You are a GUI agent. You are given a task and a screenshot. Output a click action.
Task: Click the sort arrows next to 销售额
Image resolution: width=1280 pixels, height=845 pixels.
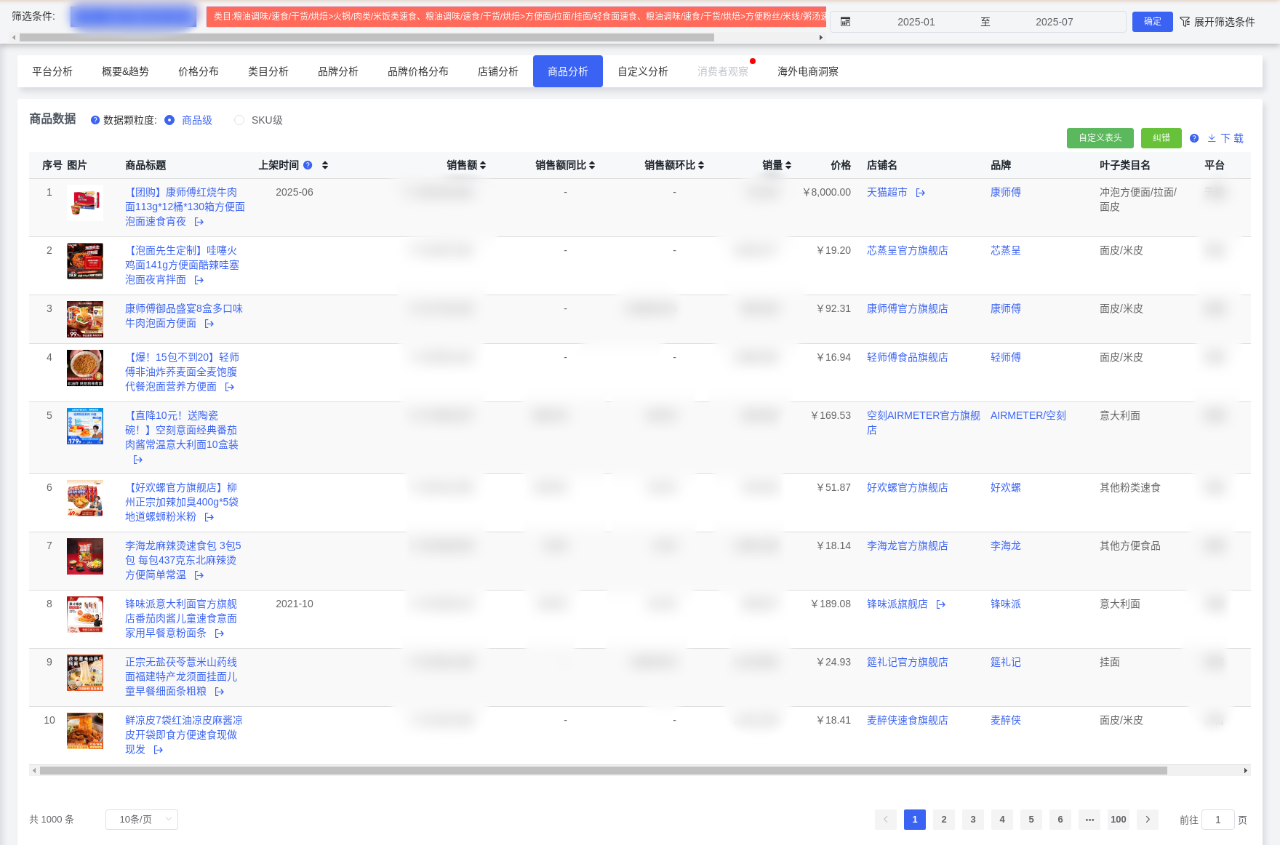483,165
